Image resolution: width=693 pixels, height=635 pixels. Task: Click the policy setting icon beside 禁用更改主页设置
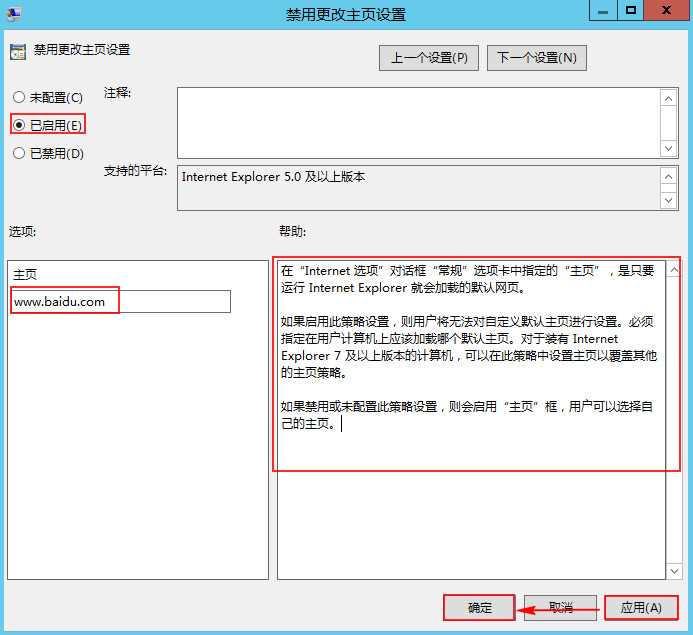coord(18,52)
